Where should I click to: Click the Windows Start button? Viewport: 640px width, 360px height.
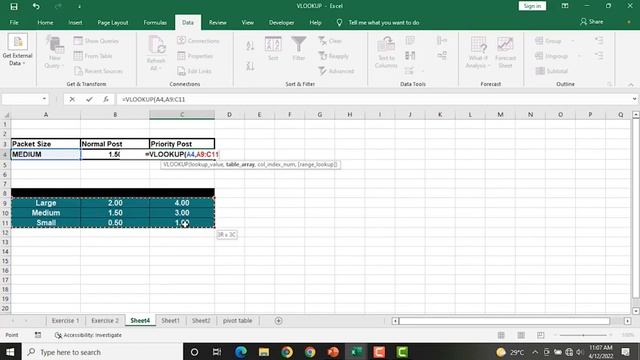coord(10,352)
